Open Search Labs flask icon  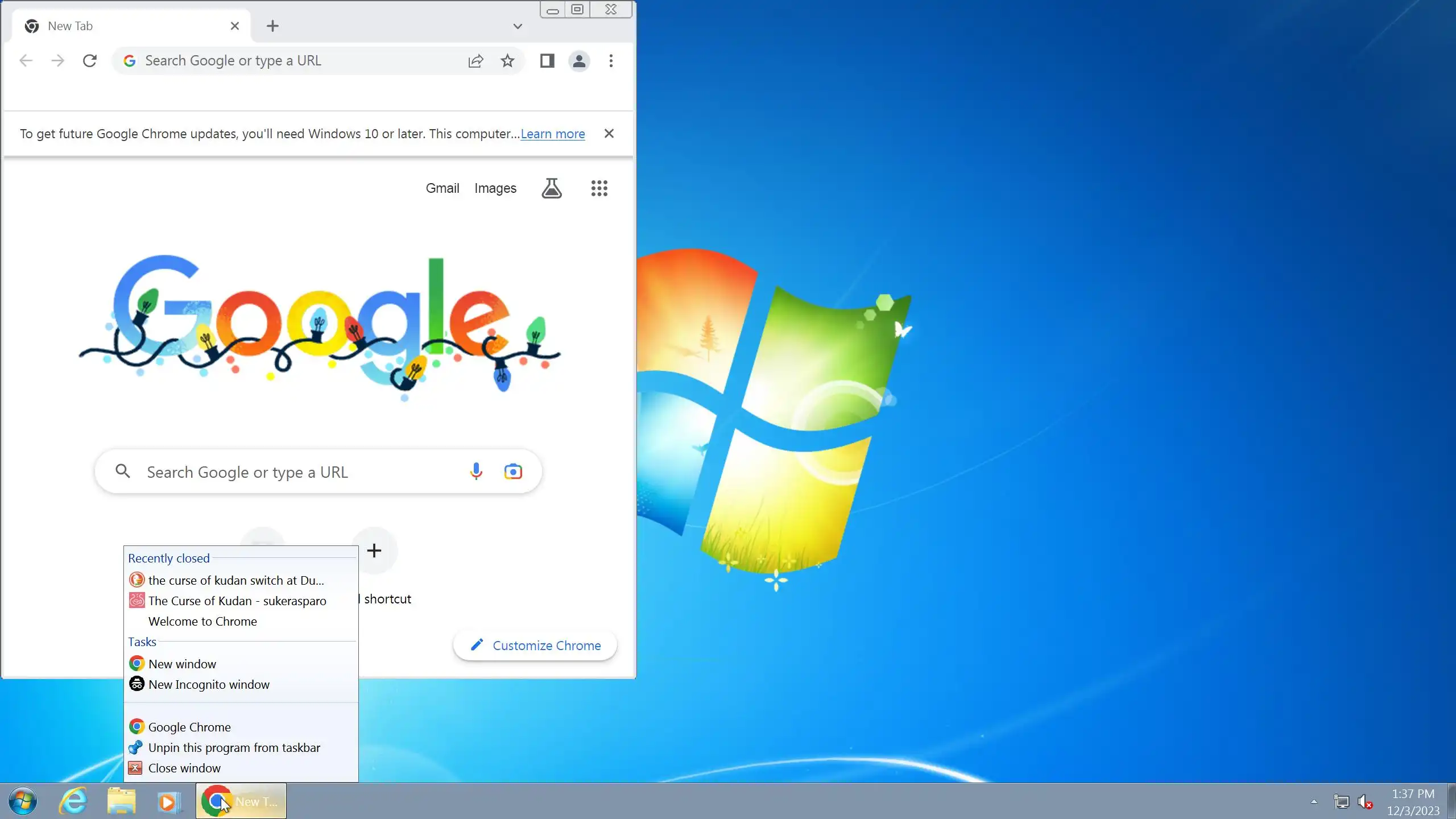point(551,188)
